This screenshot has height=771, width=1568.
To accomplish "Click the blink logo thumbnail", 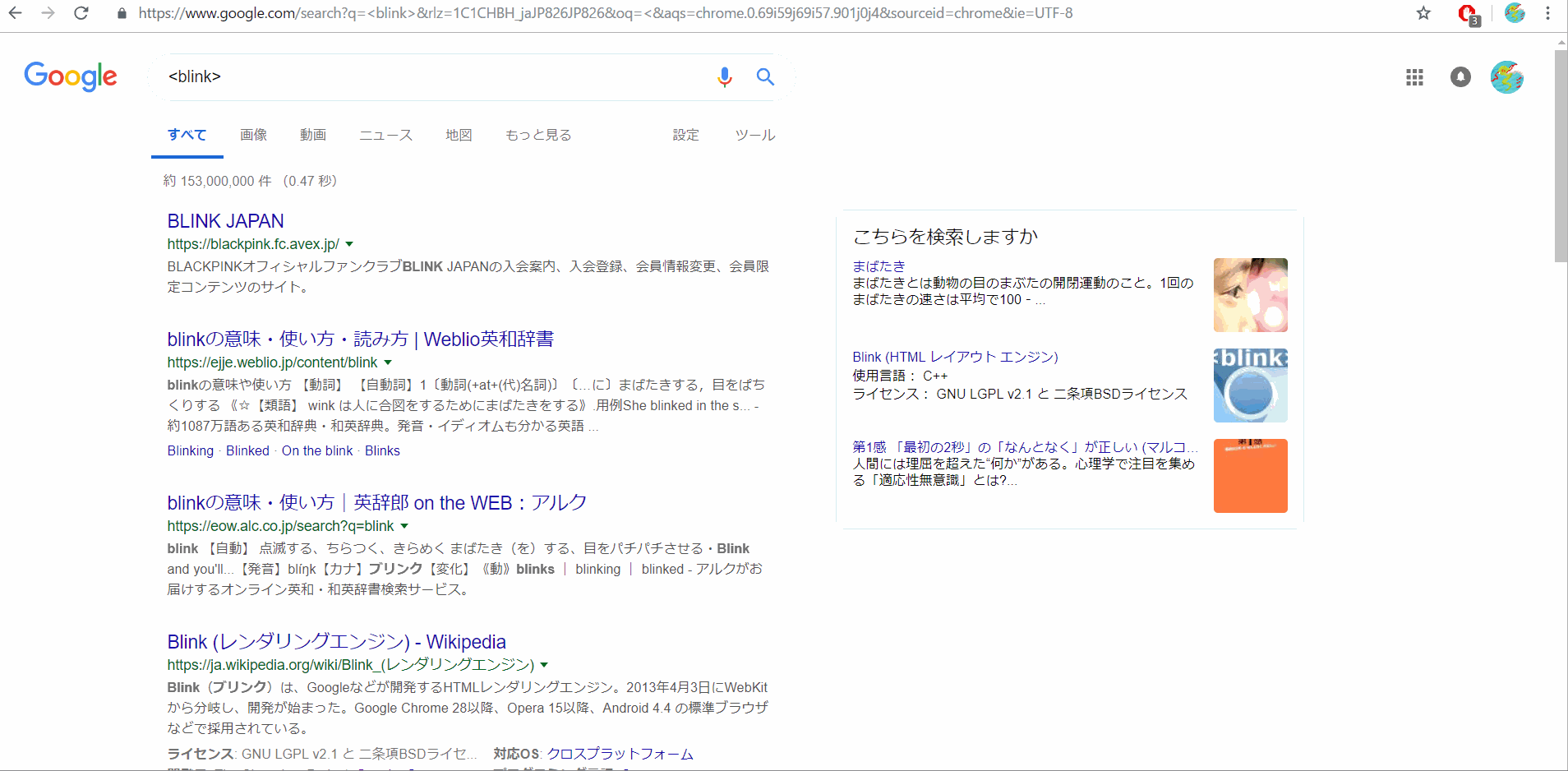I will click(1251, 385).
